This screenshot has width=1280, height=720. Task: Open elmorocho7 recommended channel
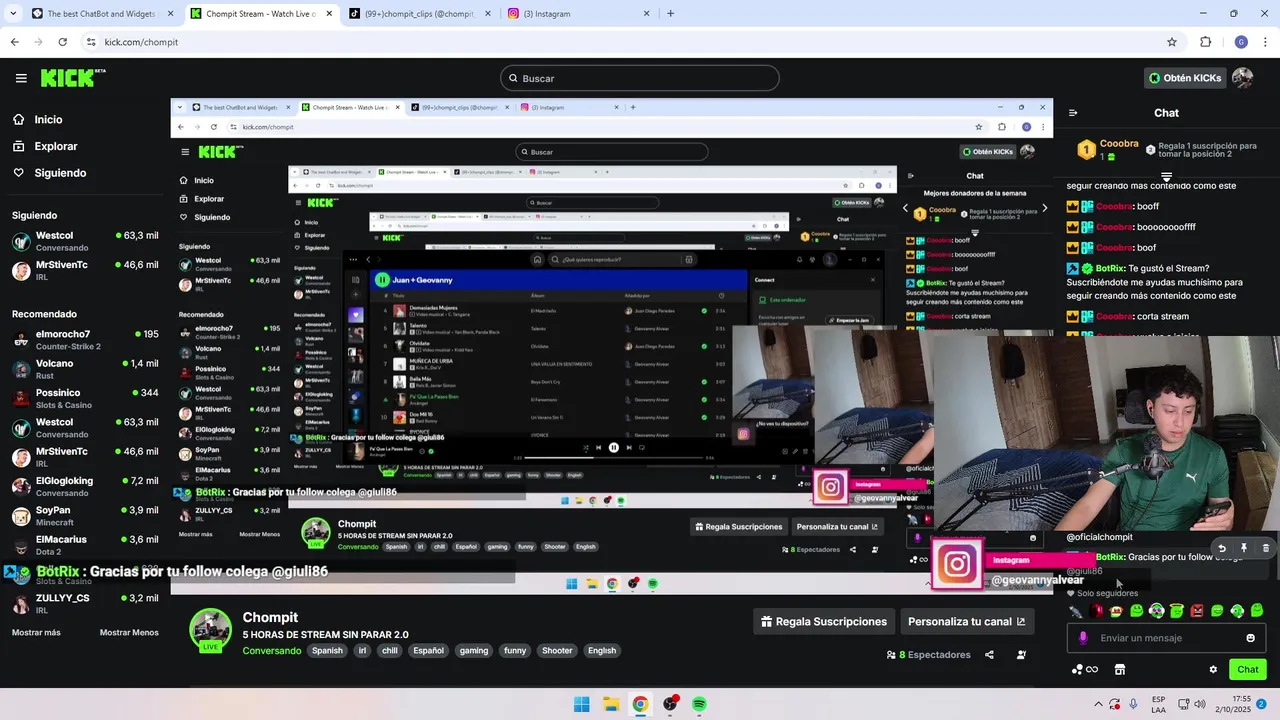(x=85, y=339)
